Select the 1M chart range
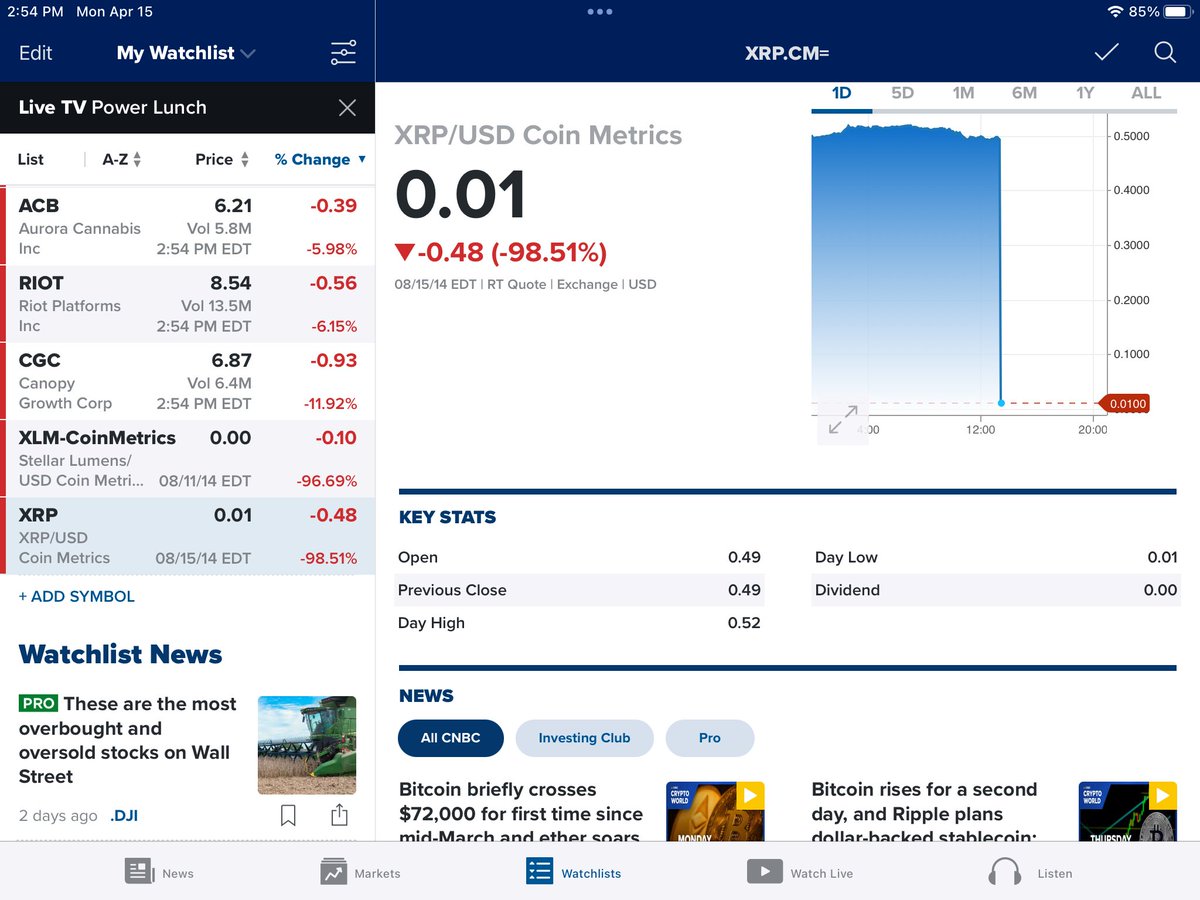1200x900 pixels. coord(963,93)
